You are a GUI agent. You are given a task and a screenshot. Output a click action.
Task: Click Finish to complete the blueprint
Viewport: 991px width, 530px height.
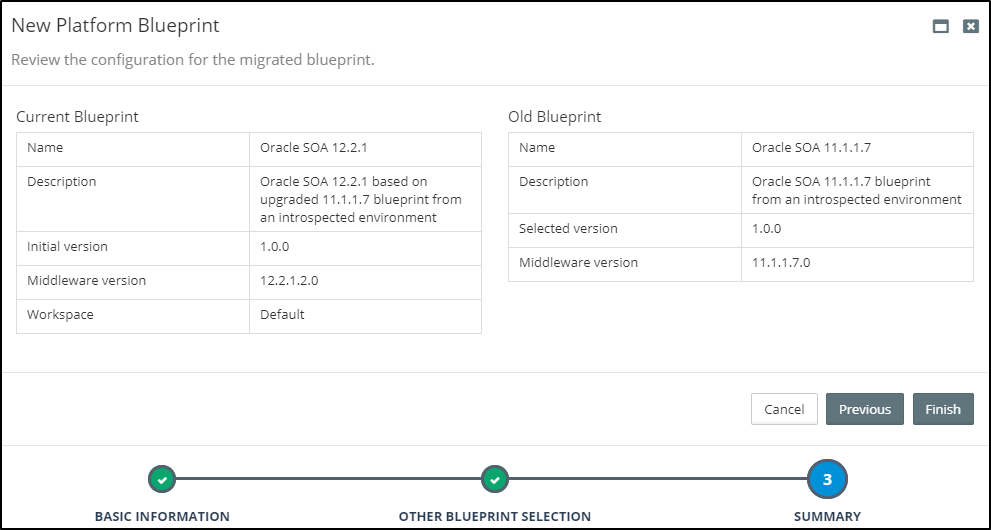pyautogui.click(x=942, y=409)
